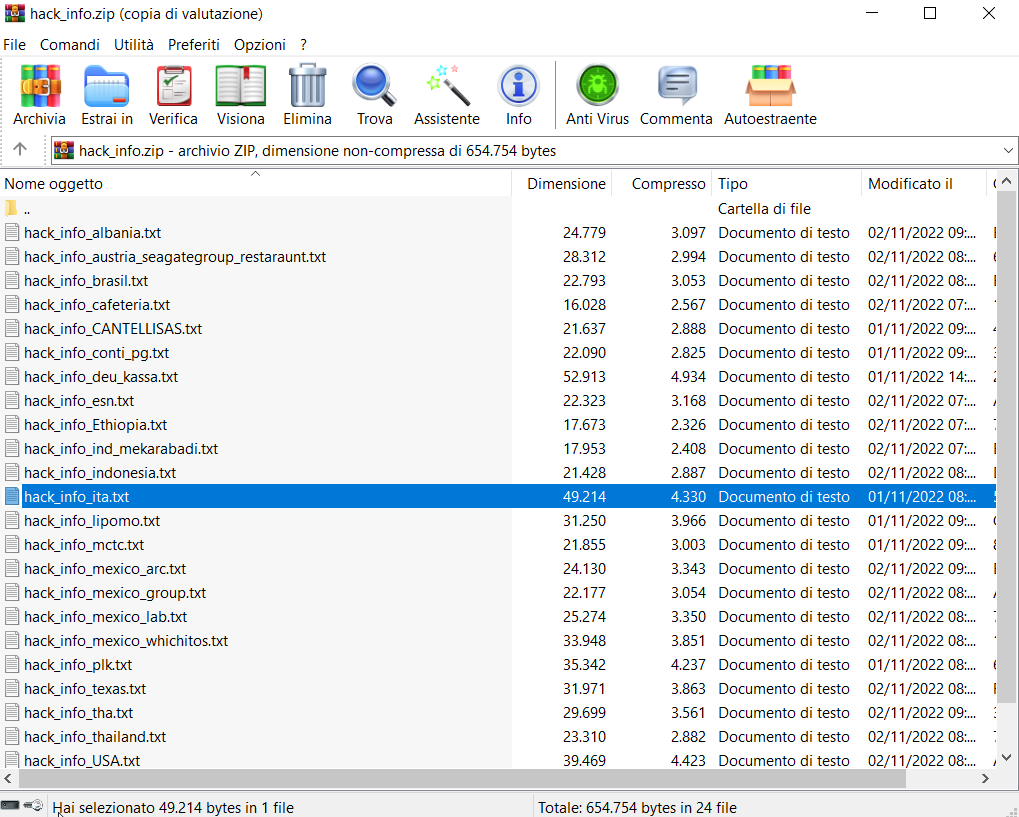Go up one folder level arrow
This screenshot has width=1019, height=817.
pyautogui.click(x=20, y=150)
